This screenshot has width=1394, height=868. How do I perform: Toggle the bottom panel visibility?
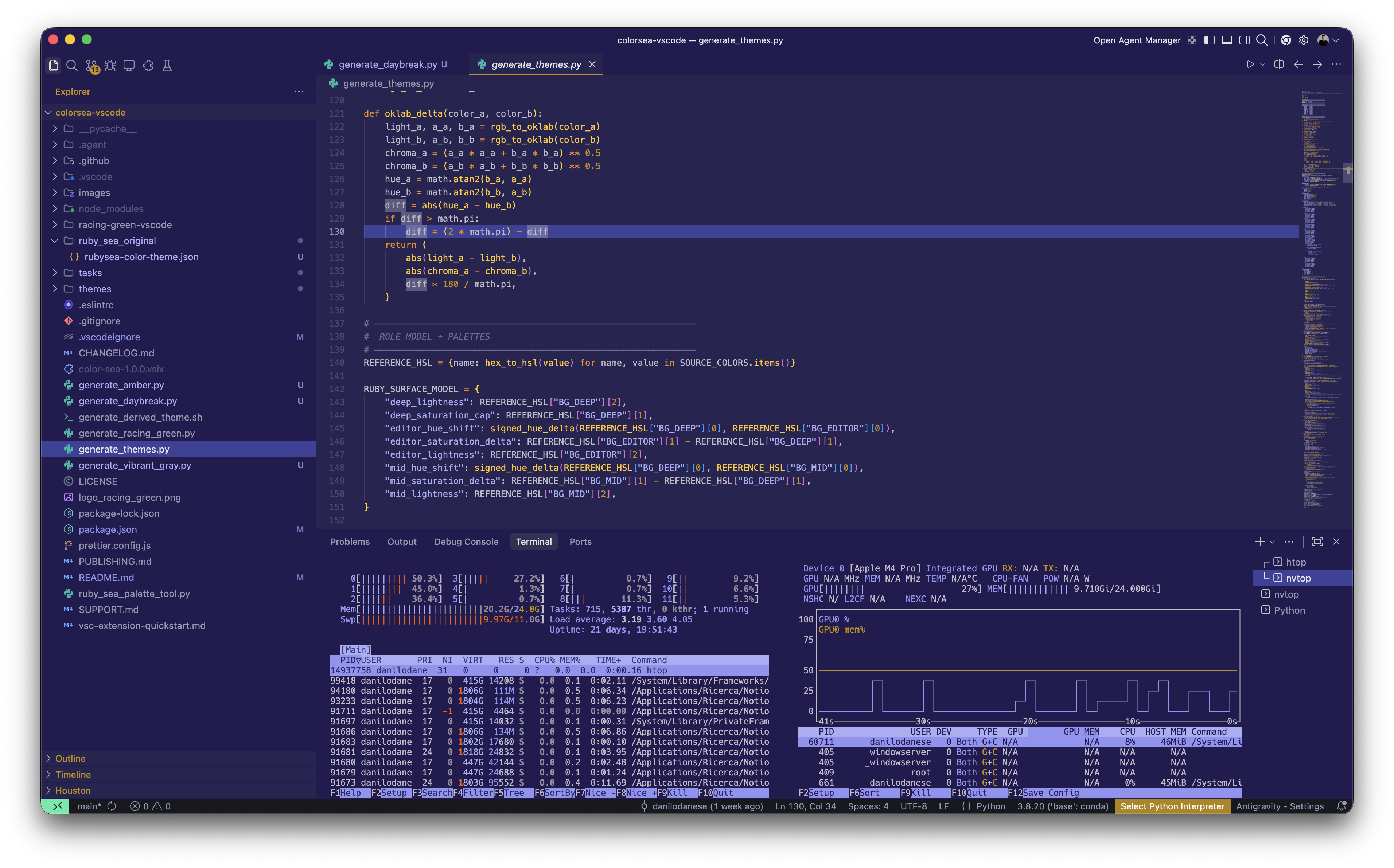click(1227, 40)
